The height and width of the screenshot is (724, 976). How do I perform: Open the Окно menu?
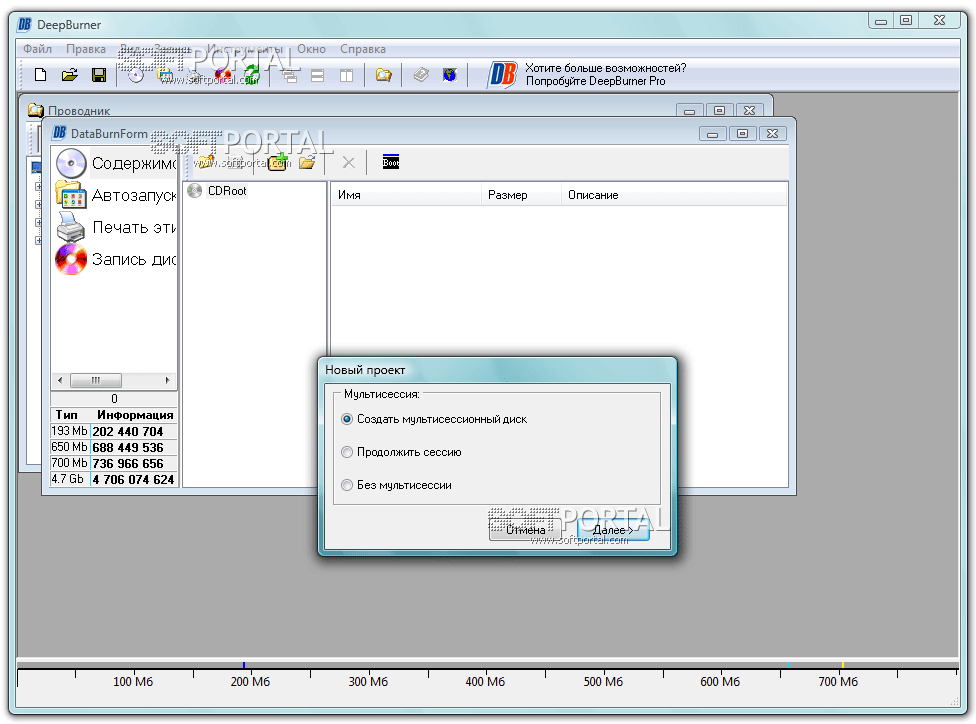point(311,49)
